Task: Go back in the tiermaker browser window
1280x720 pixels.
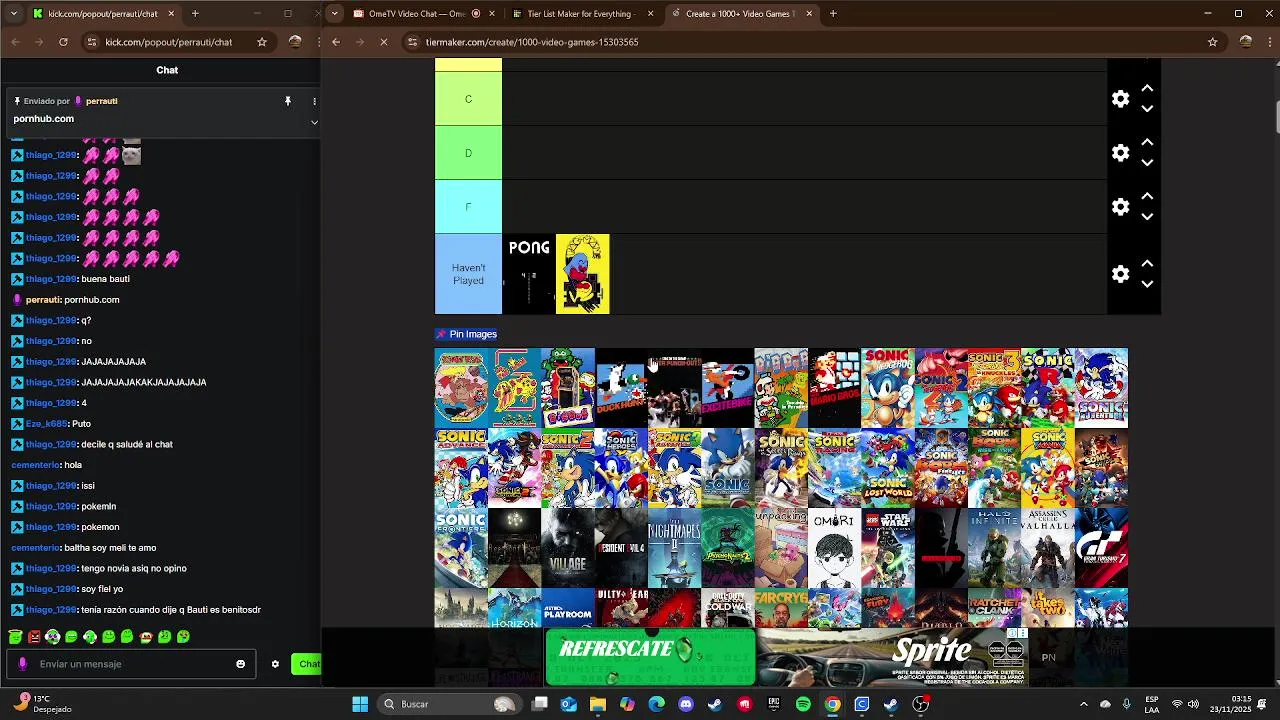Action: tap(336, 42)
